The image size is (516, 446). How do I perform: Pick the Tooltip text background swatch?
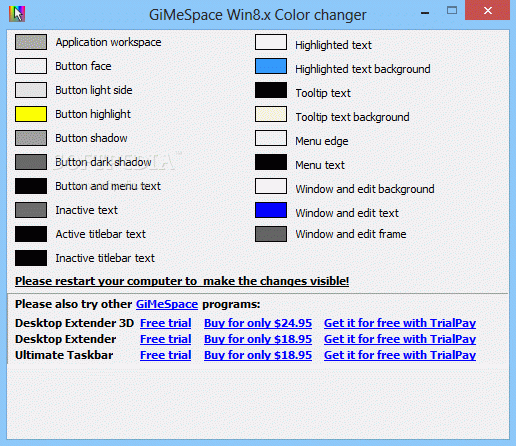271,114
